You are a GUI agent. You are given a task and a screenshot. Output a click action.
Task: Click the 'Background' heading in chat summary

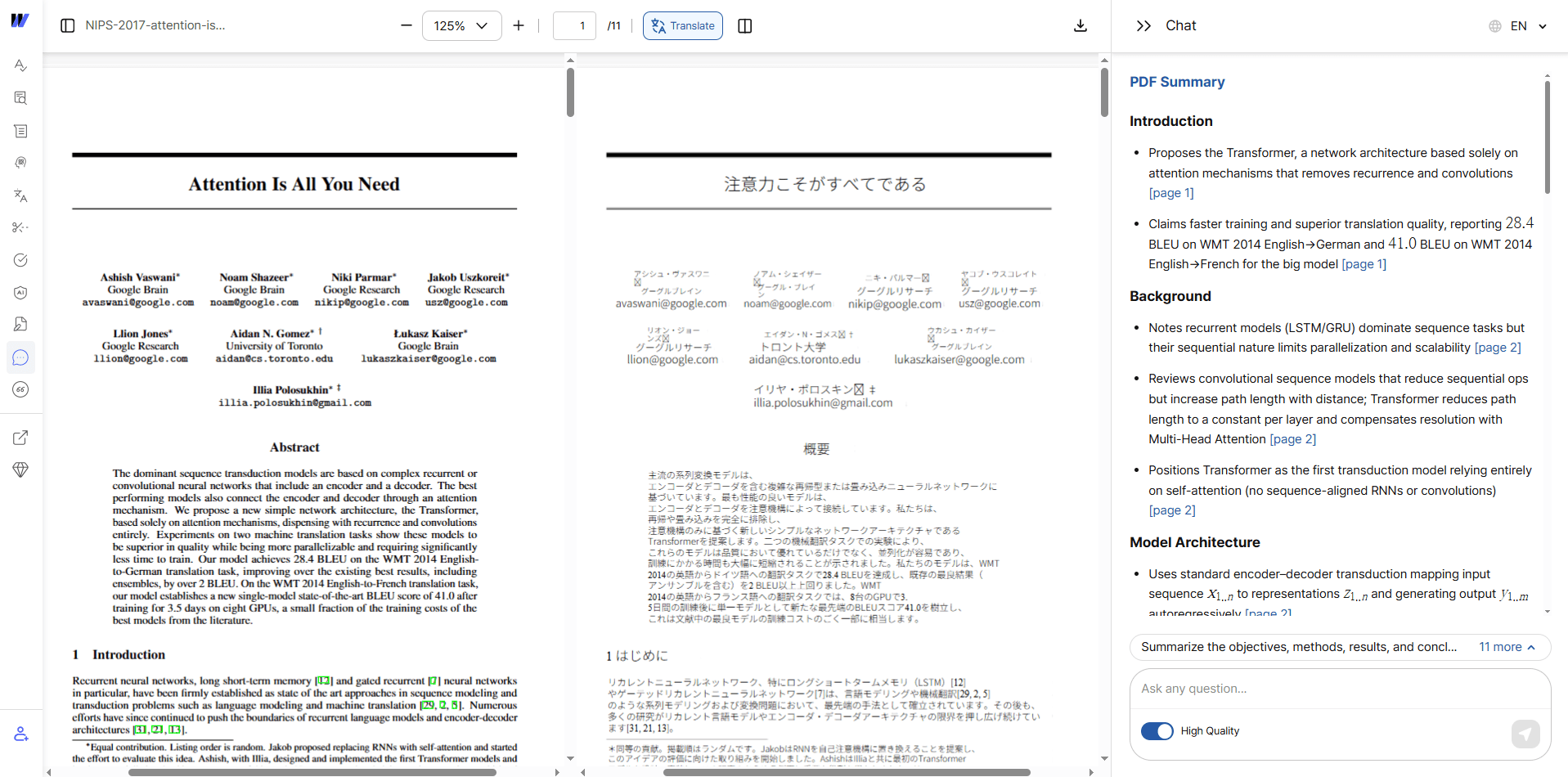[x=1170, y=296]
